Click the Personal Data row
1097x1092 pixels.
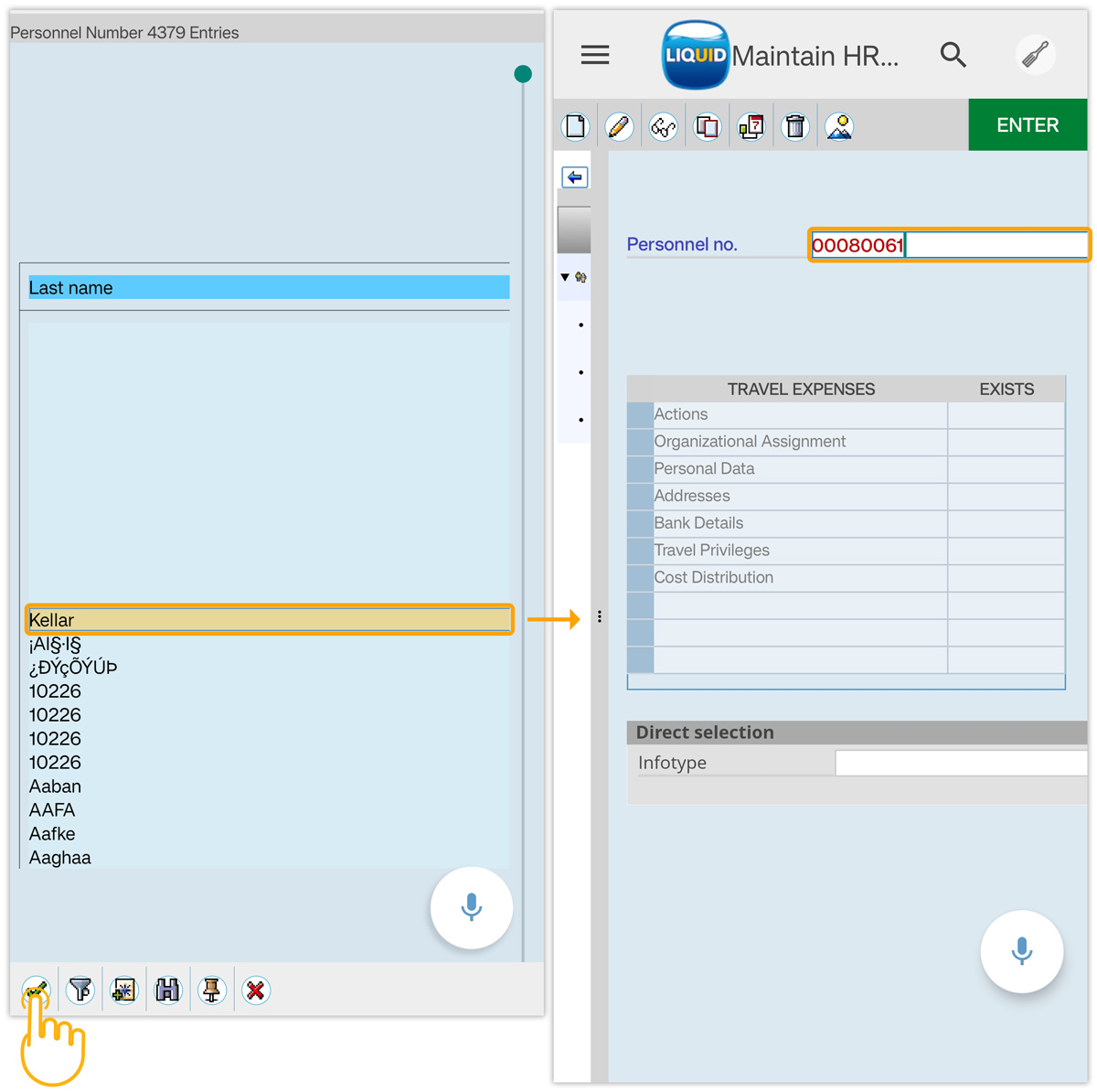[x=800, y=469]
